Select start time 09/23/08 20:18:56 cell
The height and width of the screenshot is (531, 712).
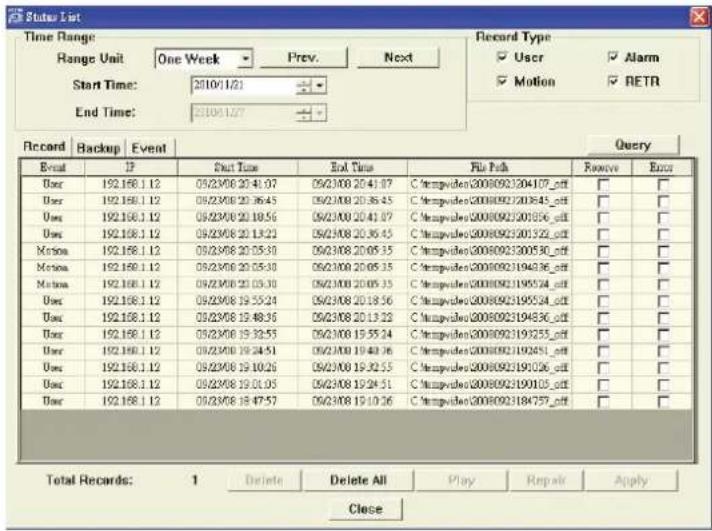point(237,218)
